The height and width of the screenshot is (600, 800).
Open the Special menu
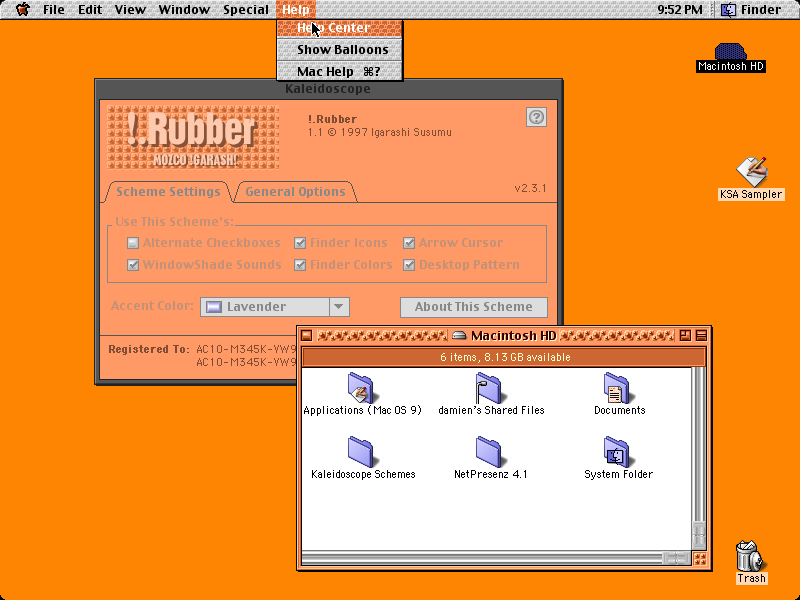tap(246, 10)
